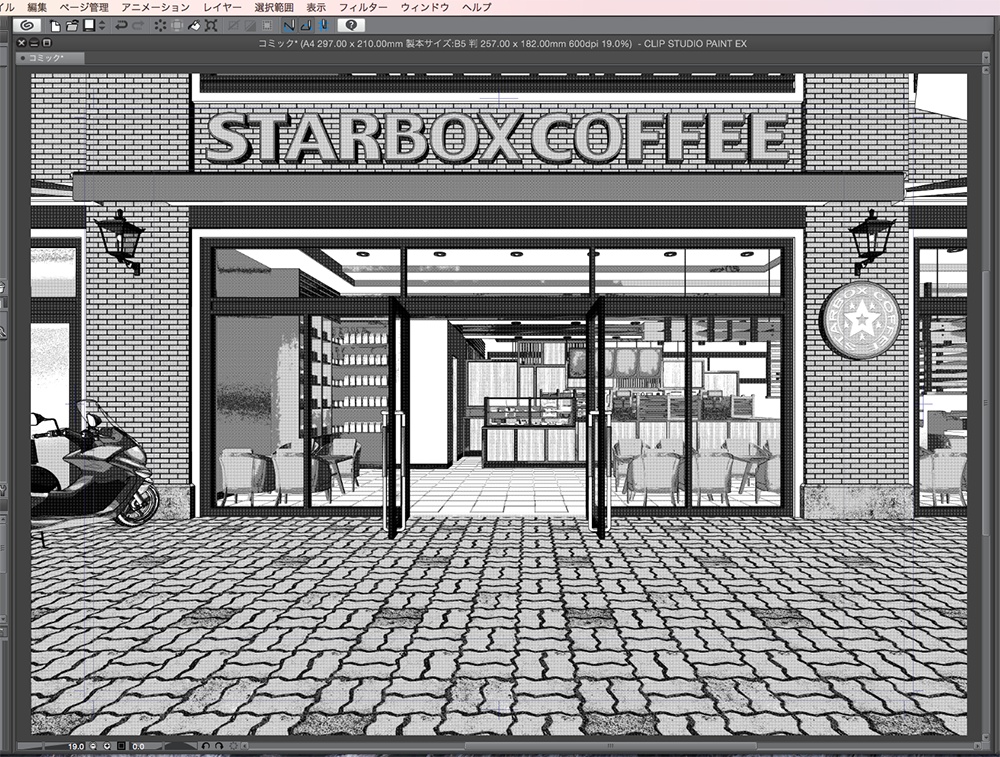1000x757 pixels.
Task: Click the horizontal scrollbar left arrow
Action: [246, 746]
